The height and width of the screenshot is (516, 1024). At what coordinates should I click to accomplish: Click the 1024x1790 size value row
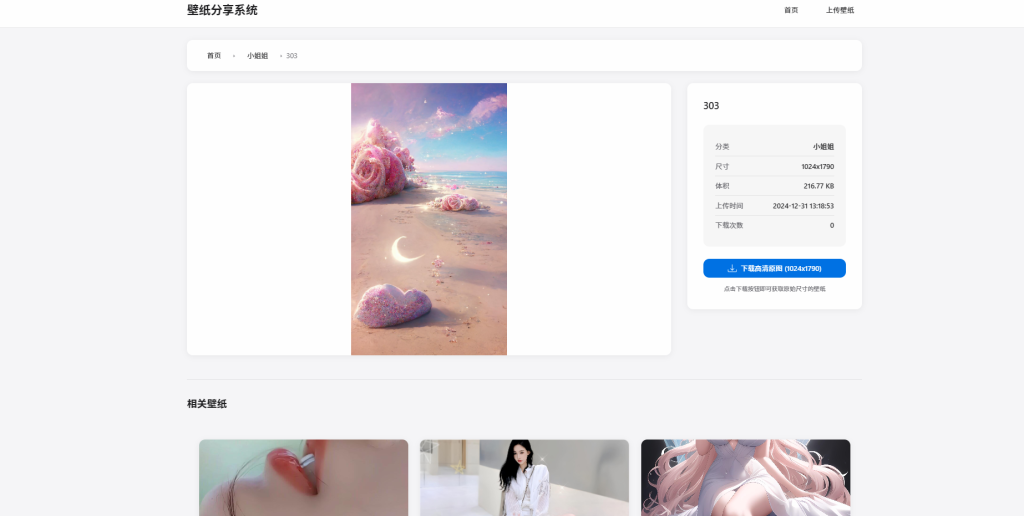[774, 166]
